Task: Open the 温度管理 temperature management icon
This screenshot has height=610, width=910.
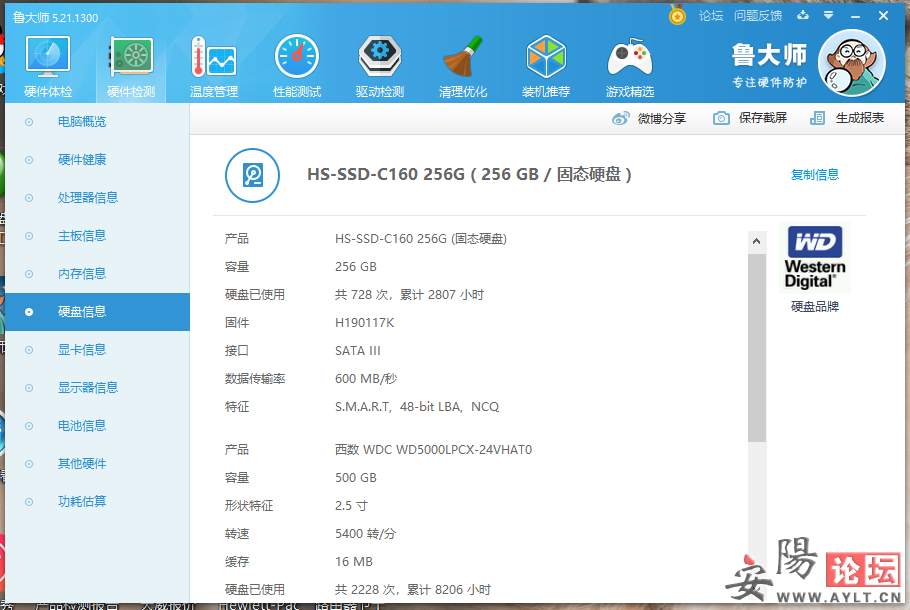Action: tap(214, 57)
